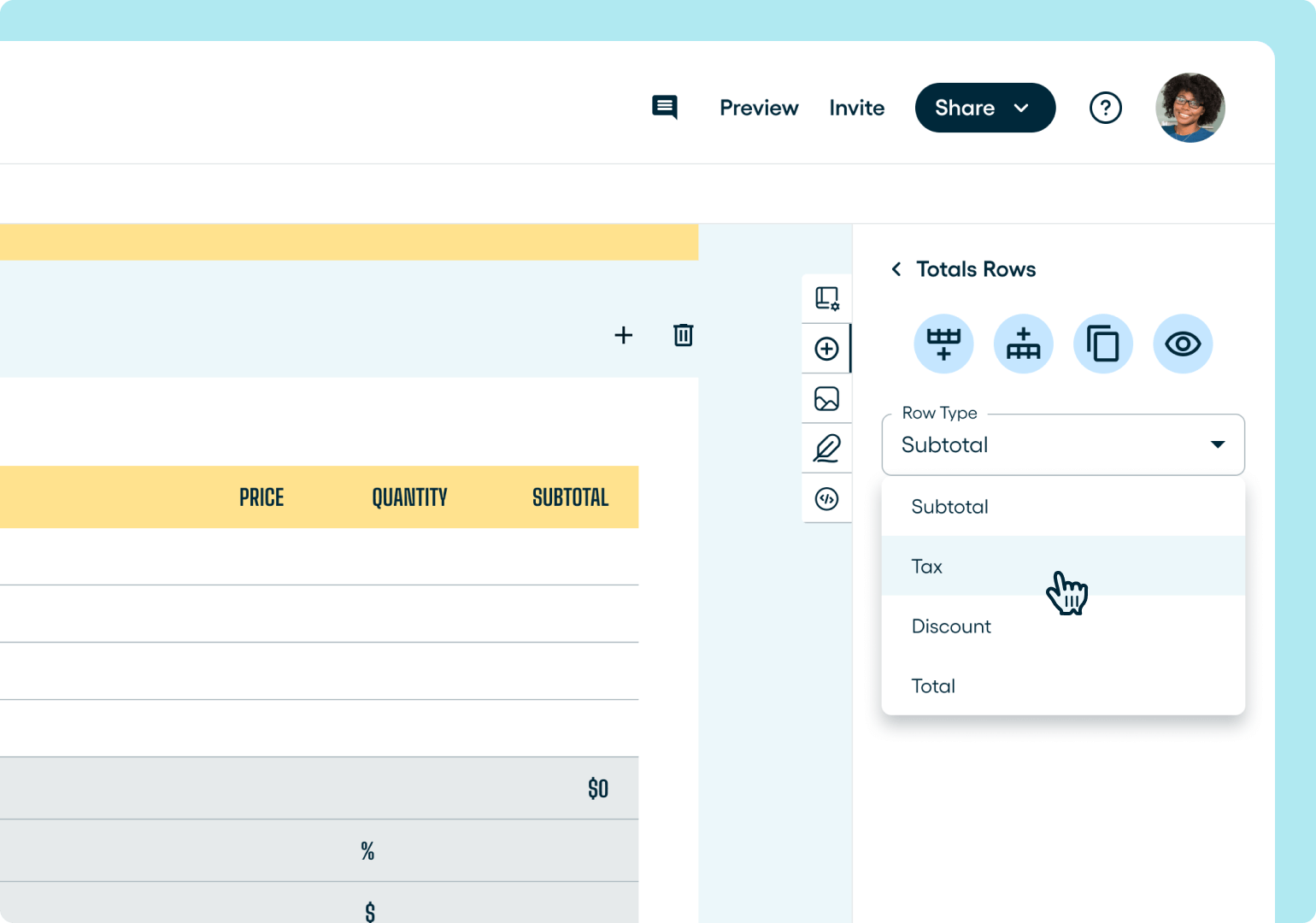Click the user profile avatar

tap(1190, 108)
